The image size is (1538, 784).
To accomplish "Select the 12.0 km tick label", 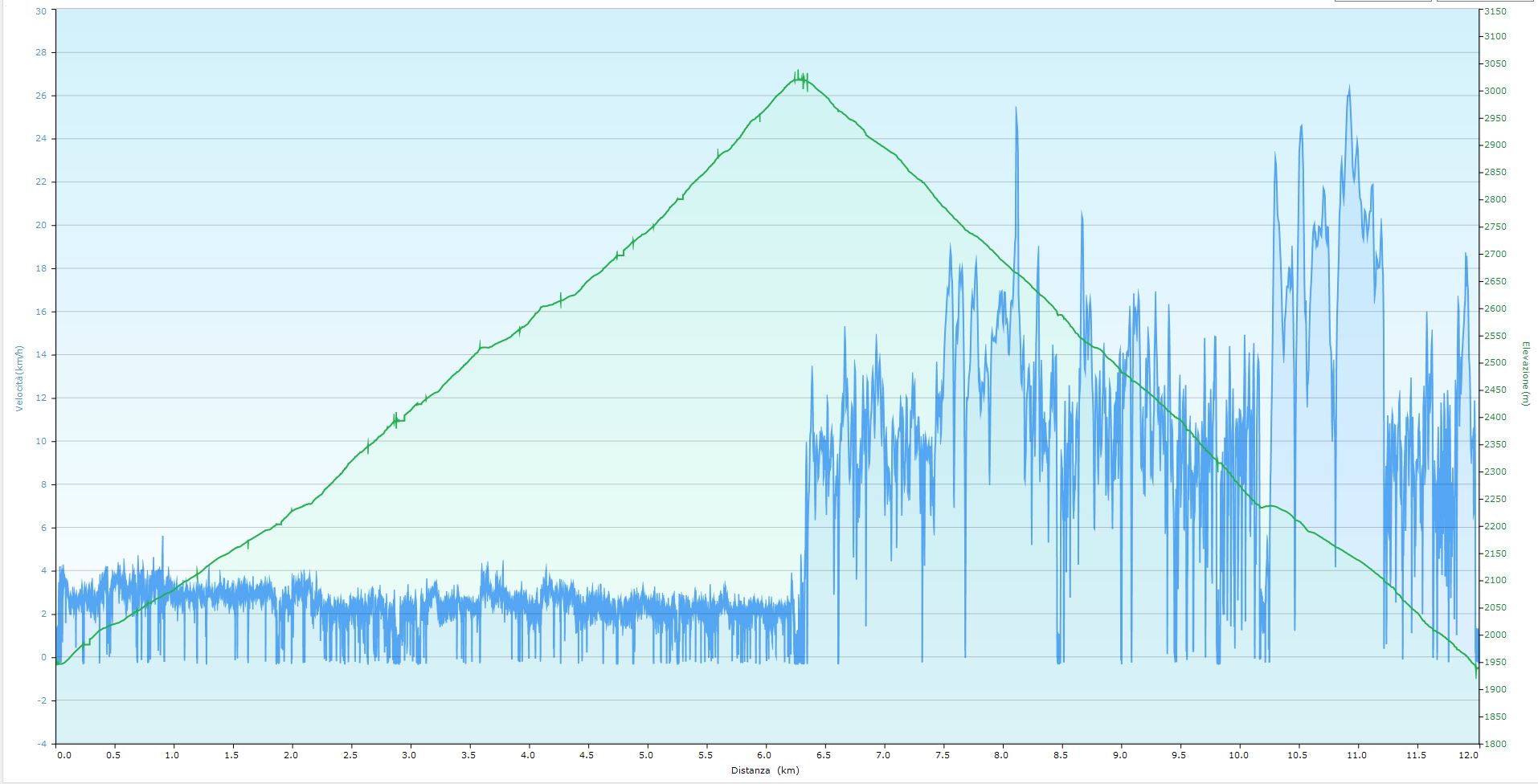I will coord(1467,755).
